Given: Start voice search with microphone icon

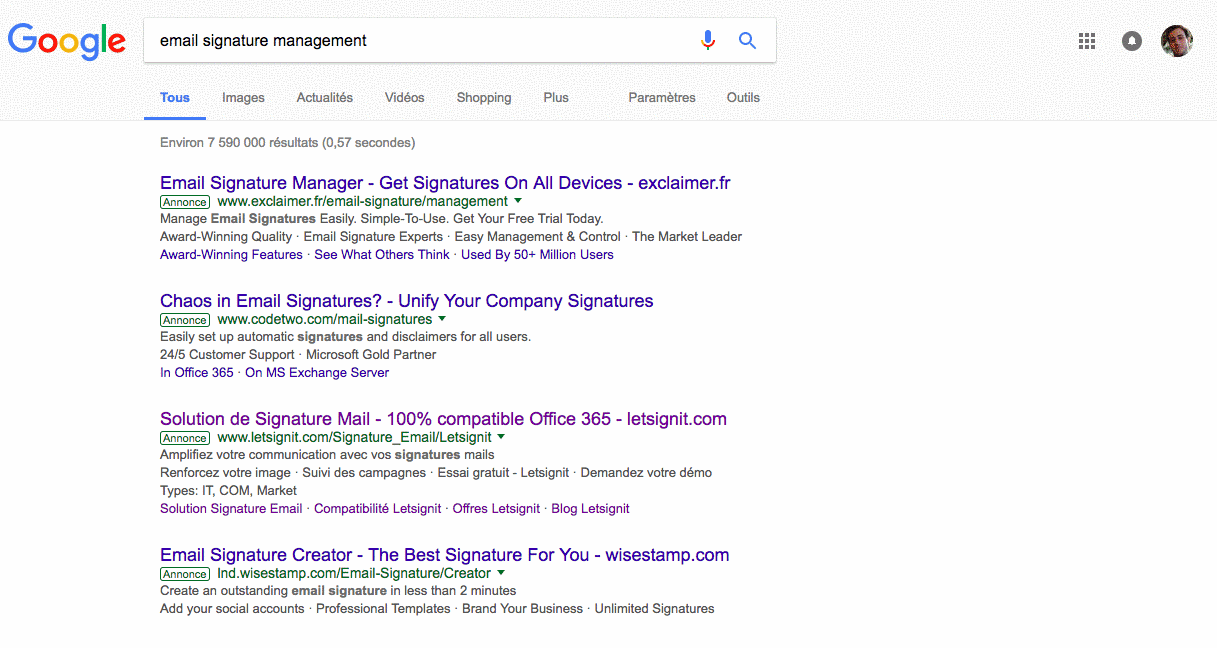Looking at the screenshot, I should pos(708,40).
